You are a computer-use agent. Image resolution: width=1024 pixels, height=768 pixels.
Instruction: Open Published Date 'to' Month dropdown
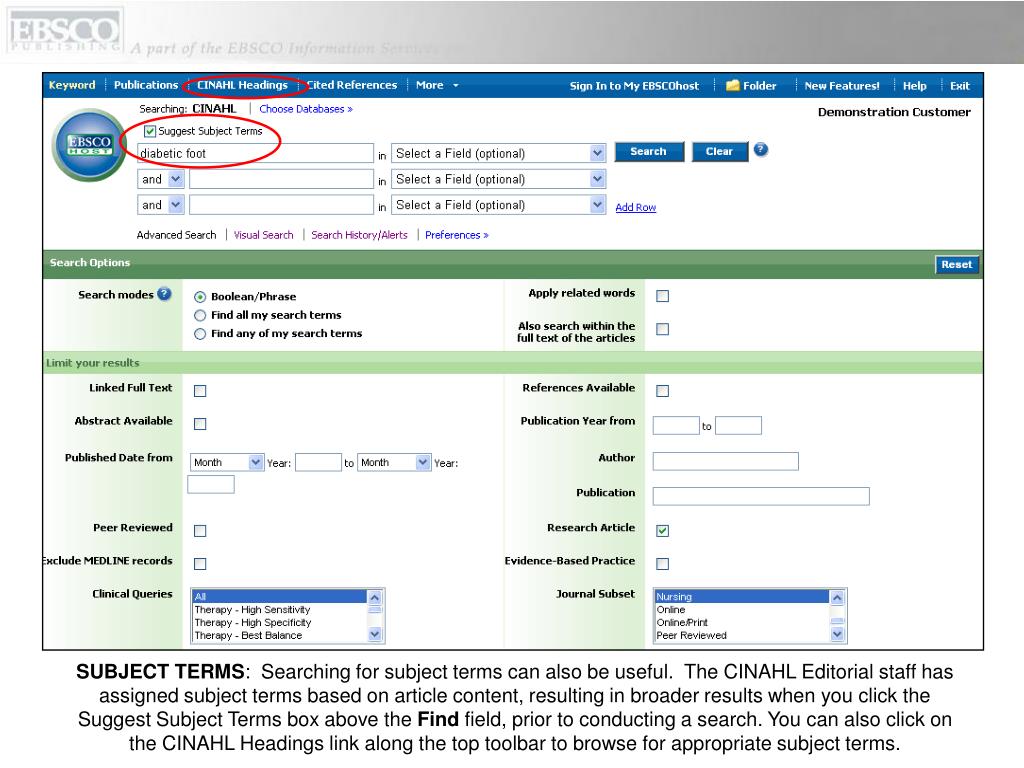pyautogui.click(x=394, y=462)
